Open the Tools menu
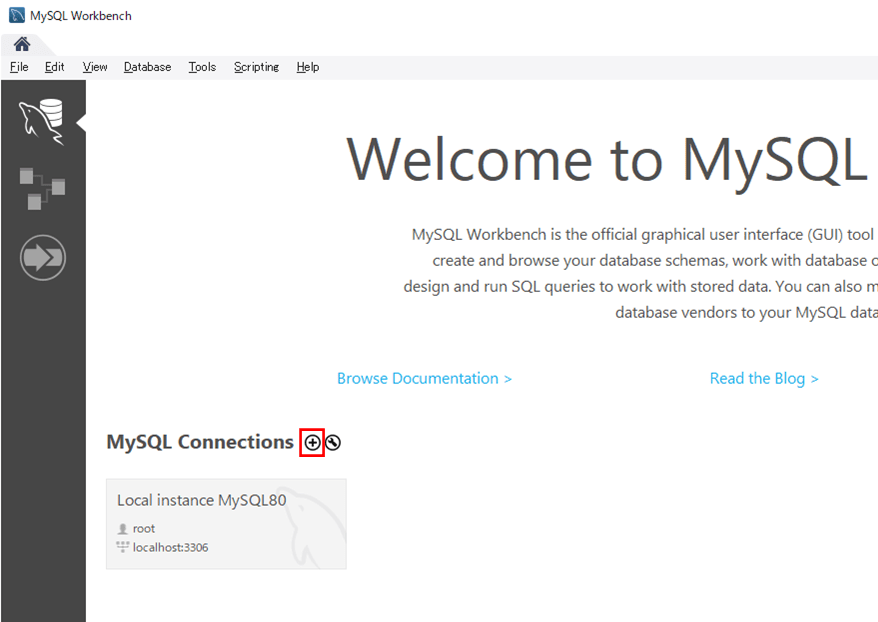Image resolution: width=878 pixels, height=622 pixels. (202, 67)
